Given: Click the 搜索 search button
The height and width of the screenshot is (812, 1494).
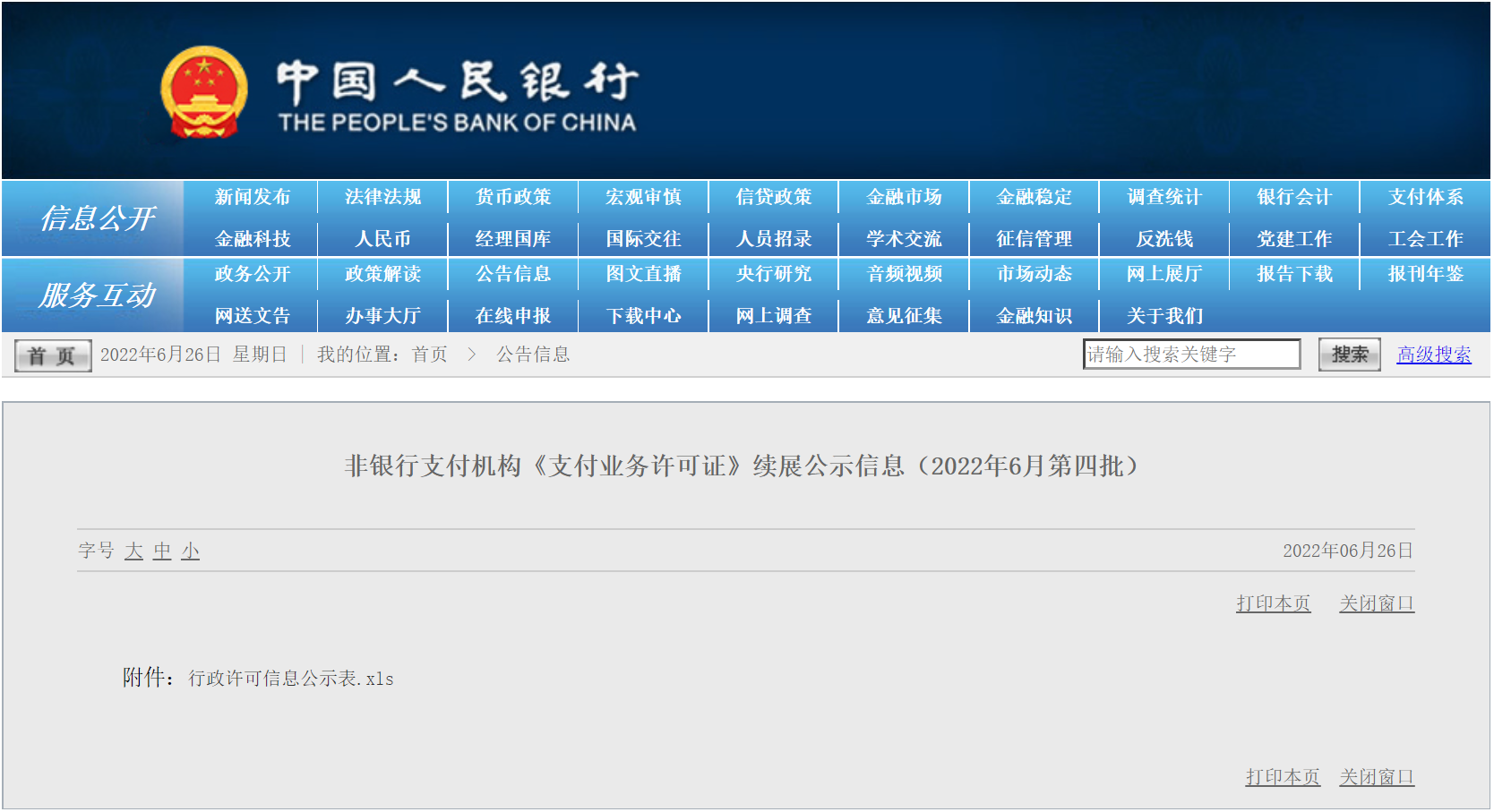Looking at the screenshot, I should pyautogui.click(x=1349, y=355).
